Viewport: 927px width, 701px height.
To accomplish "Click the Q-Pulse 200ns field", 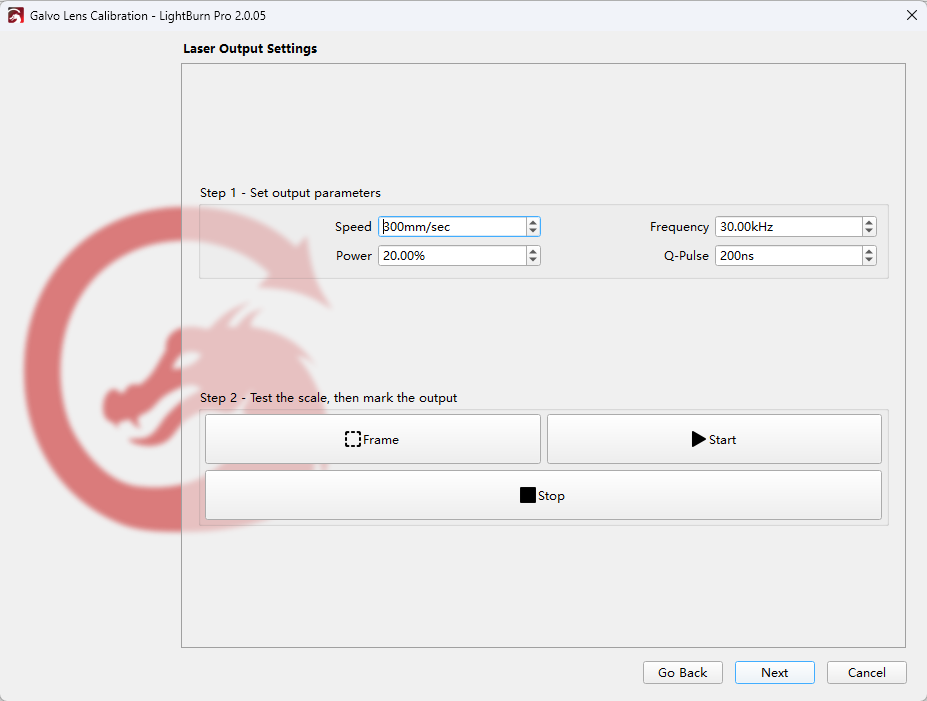I will (x=788, y=256).
